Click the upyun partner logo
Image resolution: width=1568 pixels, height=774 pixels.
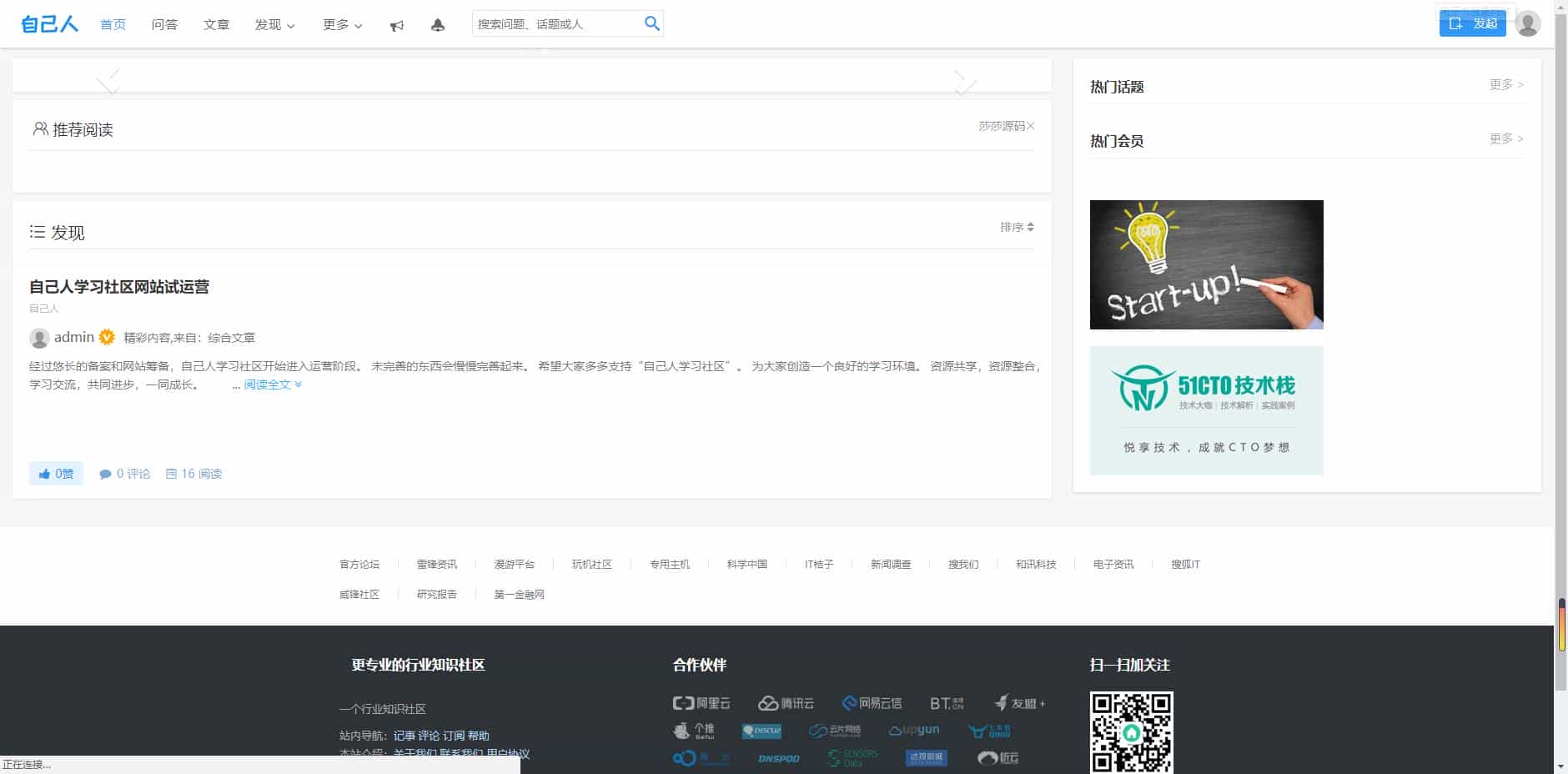coord(915,730)
